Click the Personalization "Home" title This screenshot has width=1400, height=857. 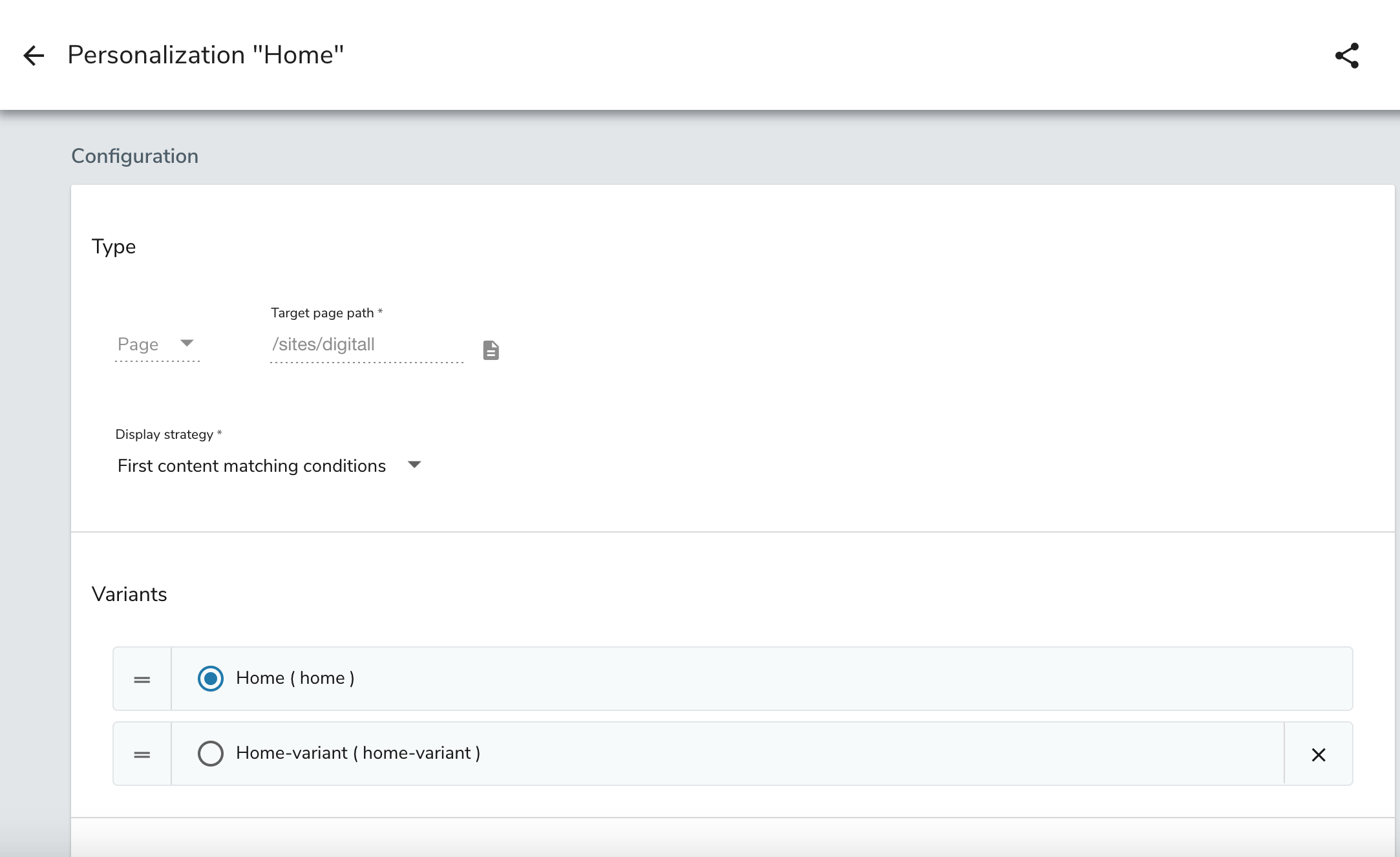(x=206, y=55)
